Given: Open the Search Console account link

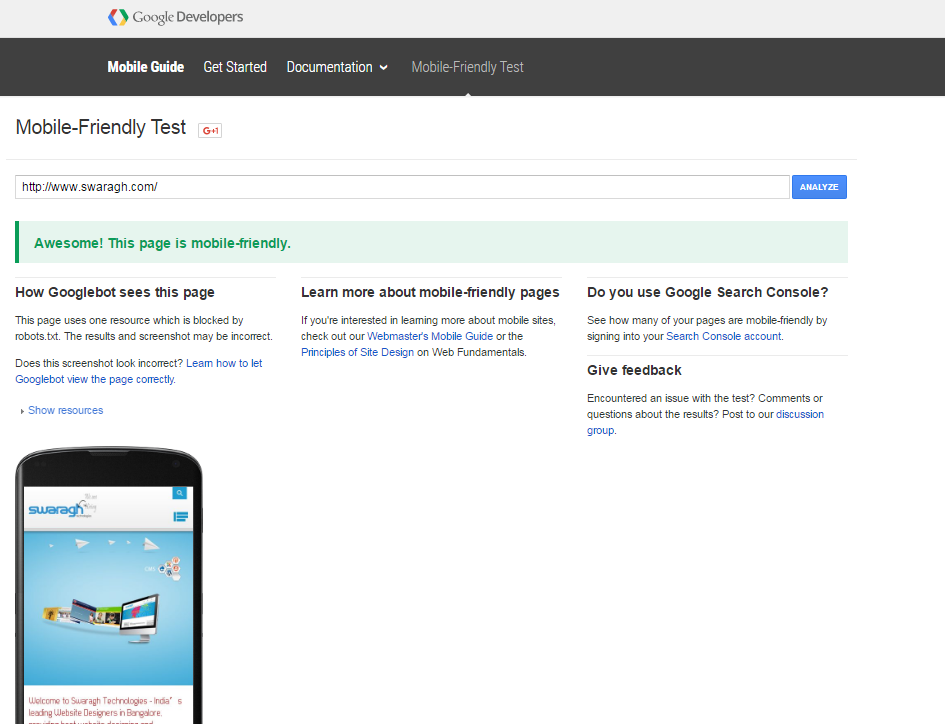Looking at the screenshot, I should click(x=723, y=336).
